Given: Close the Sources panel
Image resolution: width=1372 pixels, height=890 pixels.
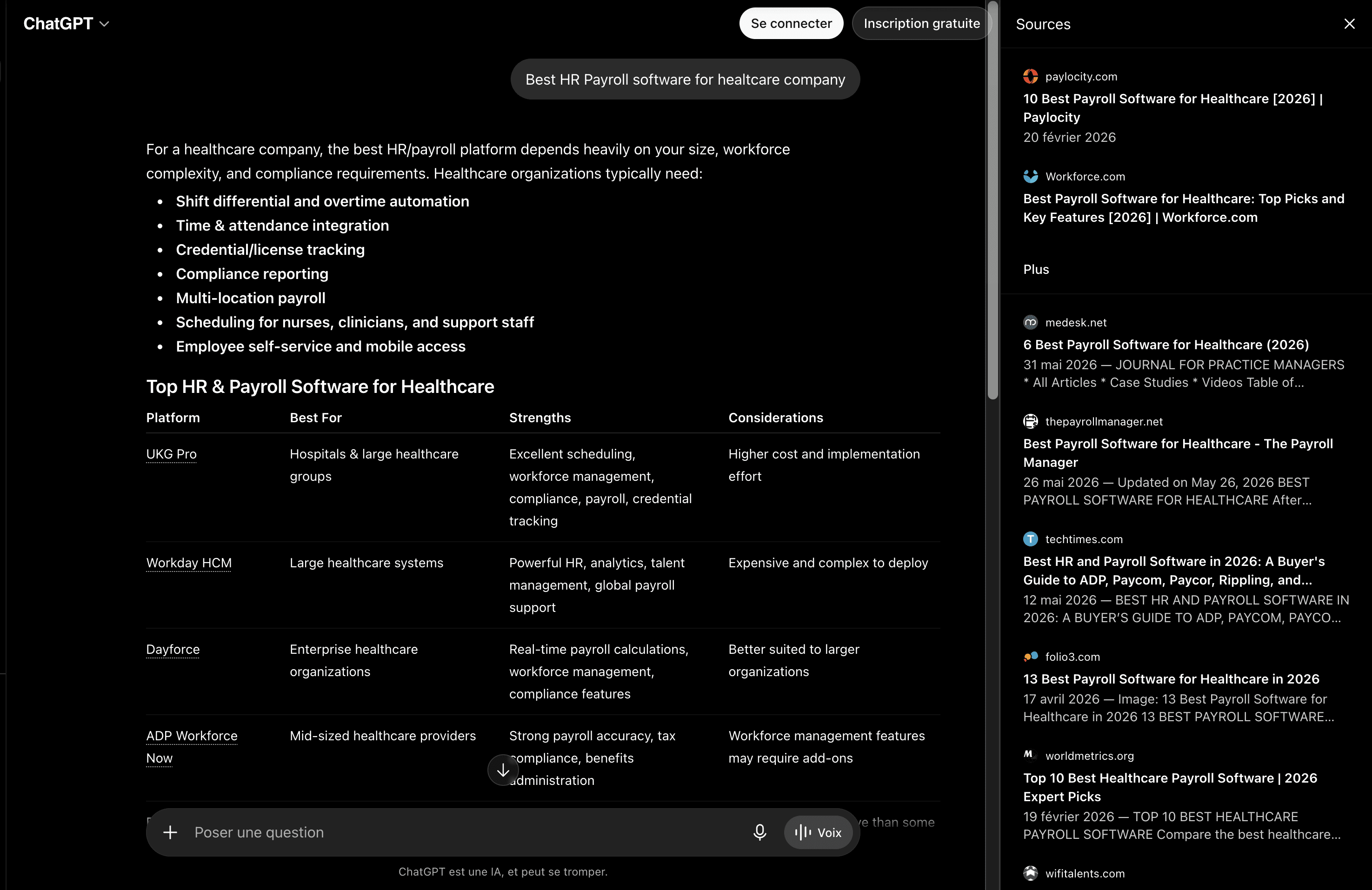Looking at the screenshot, I should (1349, 24).
